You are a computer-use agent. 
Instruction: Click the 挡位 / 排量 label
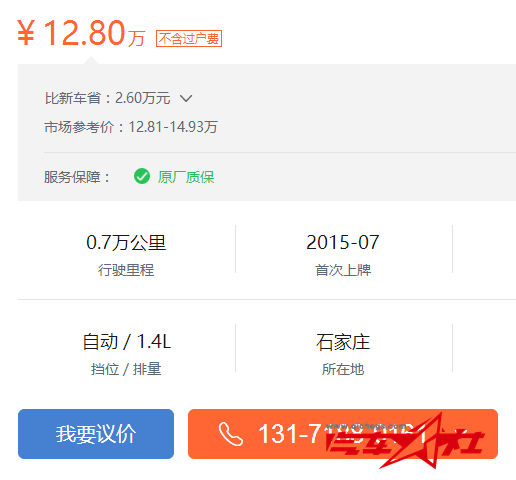click(126, 369)
